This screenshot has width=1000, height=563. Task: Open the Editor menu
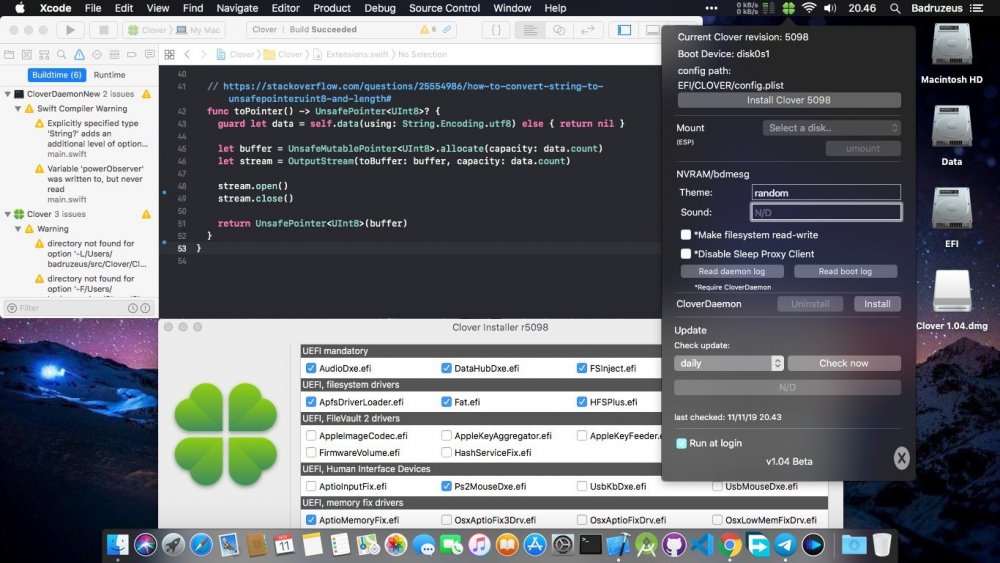pyautogui.click(x=285, y=8)
